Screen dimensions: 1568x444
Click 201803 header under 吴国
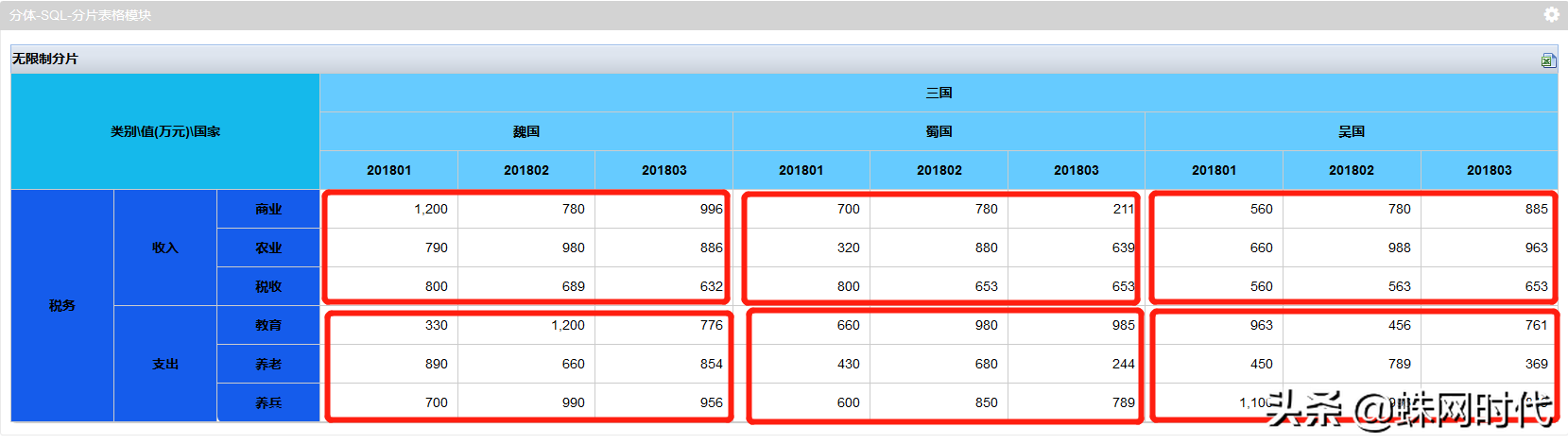(x=1489, y=170)
